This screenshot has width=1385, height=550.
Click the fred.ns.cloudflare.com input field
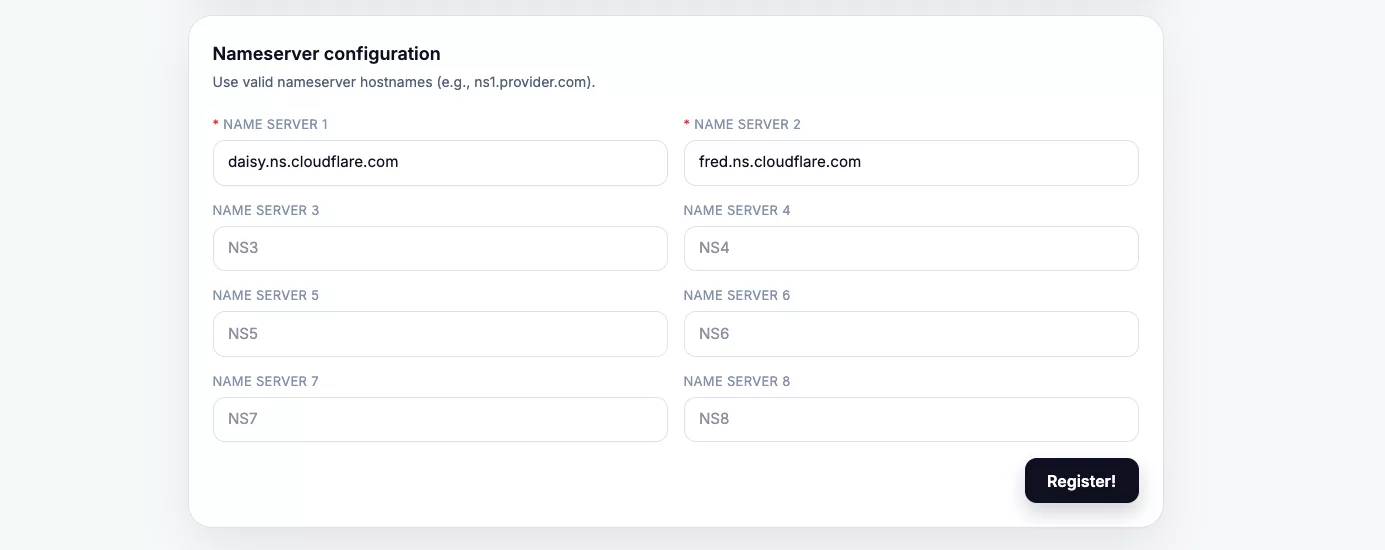coord(910,162)
